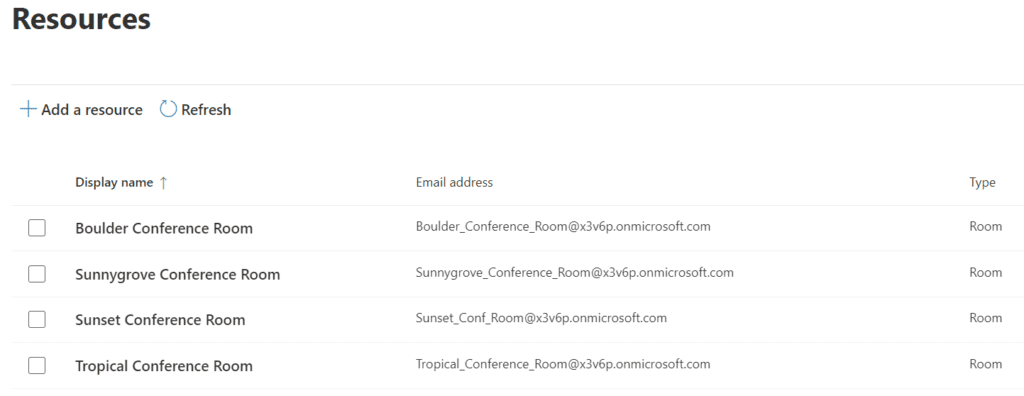Image resolution: width=1024 pixels, height=396 pixels.
Task: Tick the Boulder Conference Room checkbox
Action: pos(37,228)
